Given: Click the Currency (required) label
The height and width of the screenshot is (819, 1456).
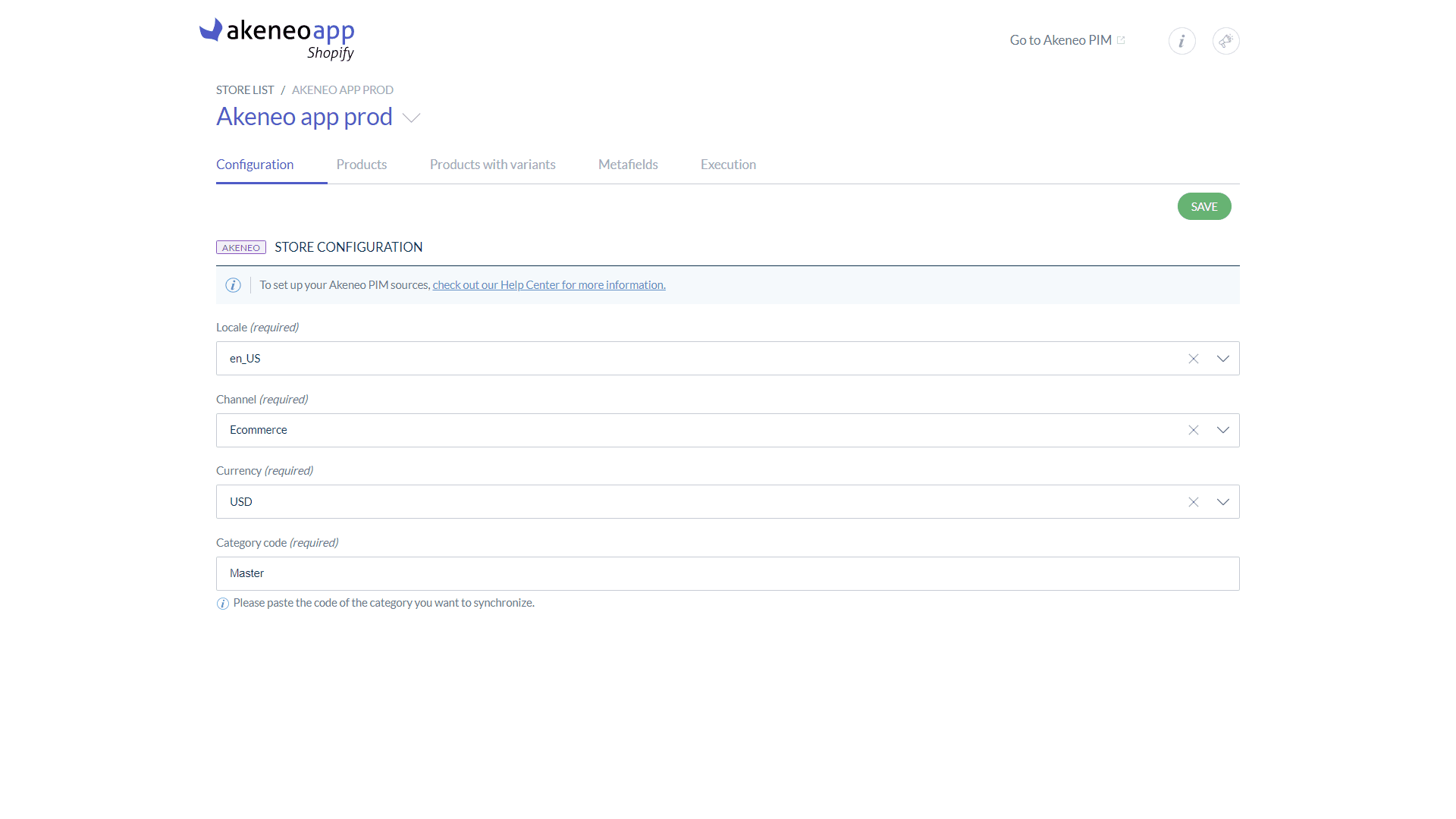Looking at the screenshot, I should tap(264, 471).
